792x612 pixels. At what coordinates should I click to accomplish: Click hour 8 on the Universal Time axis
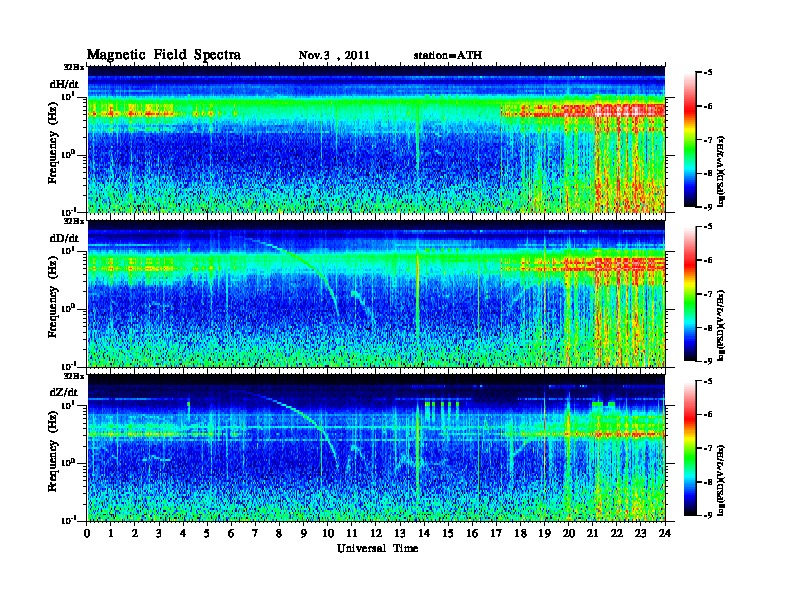[280, 533]
